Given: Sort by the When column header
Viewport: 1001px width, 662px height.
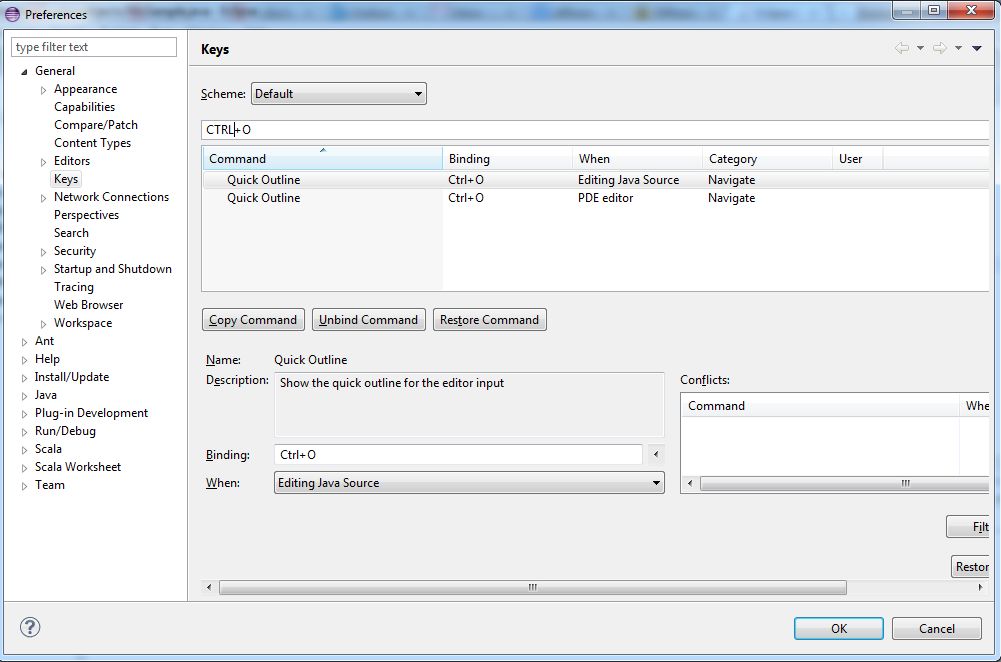Looking at the screenshot, I should pyautogui.click(x=638, y=158).
